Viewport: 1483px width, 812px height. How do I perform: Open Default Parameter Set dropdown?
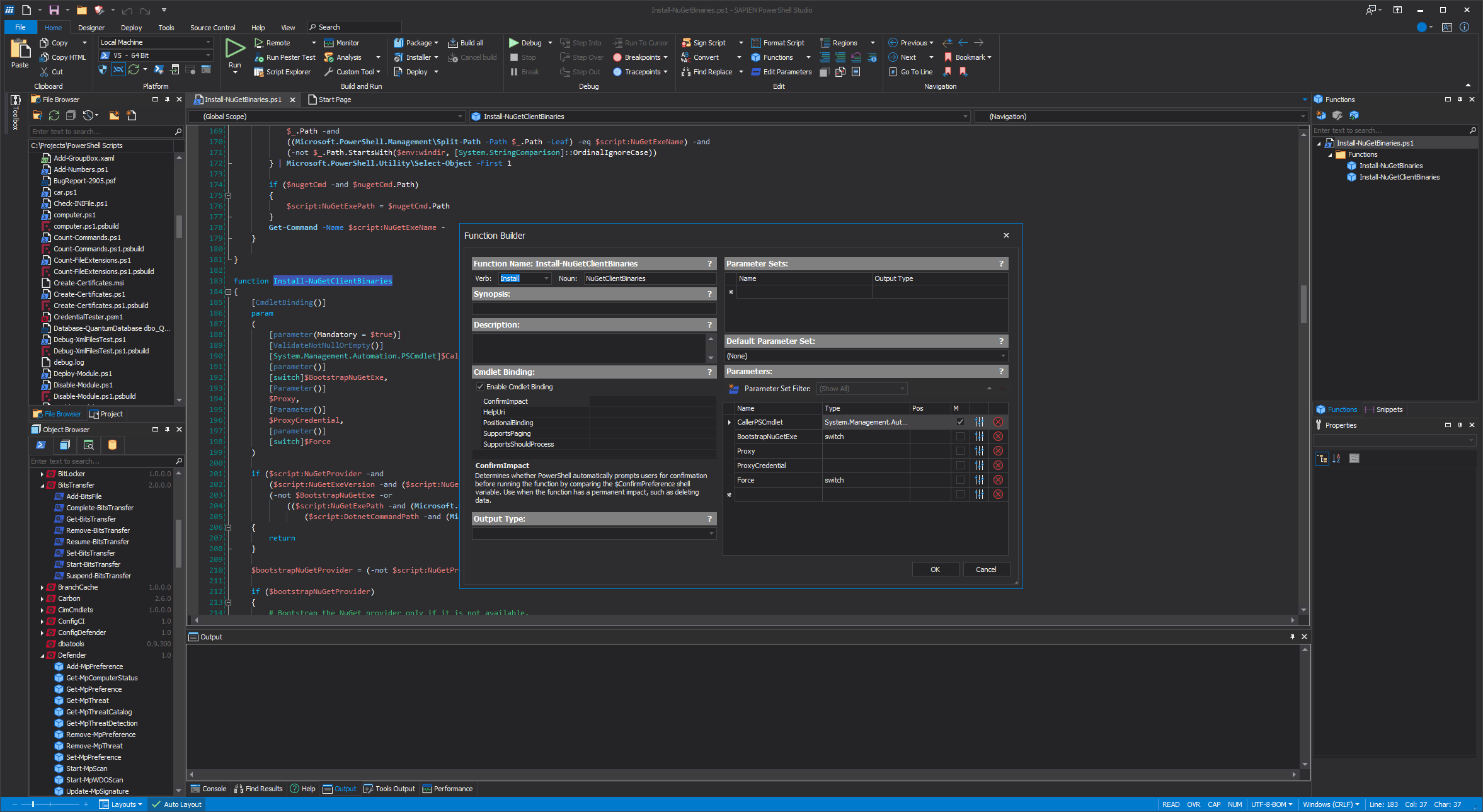(x=1003, y=356)
